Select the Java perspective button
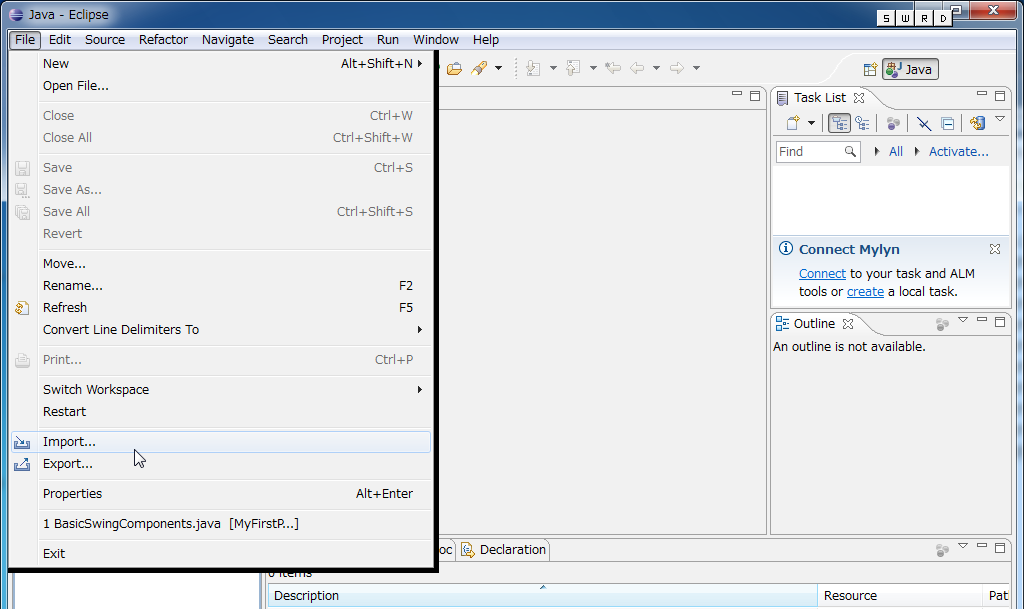 coord(910,69)
